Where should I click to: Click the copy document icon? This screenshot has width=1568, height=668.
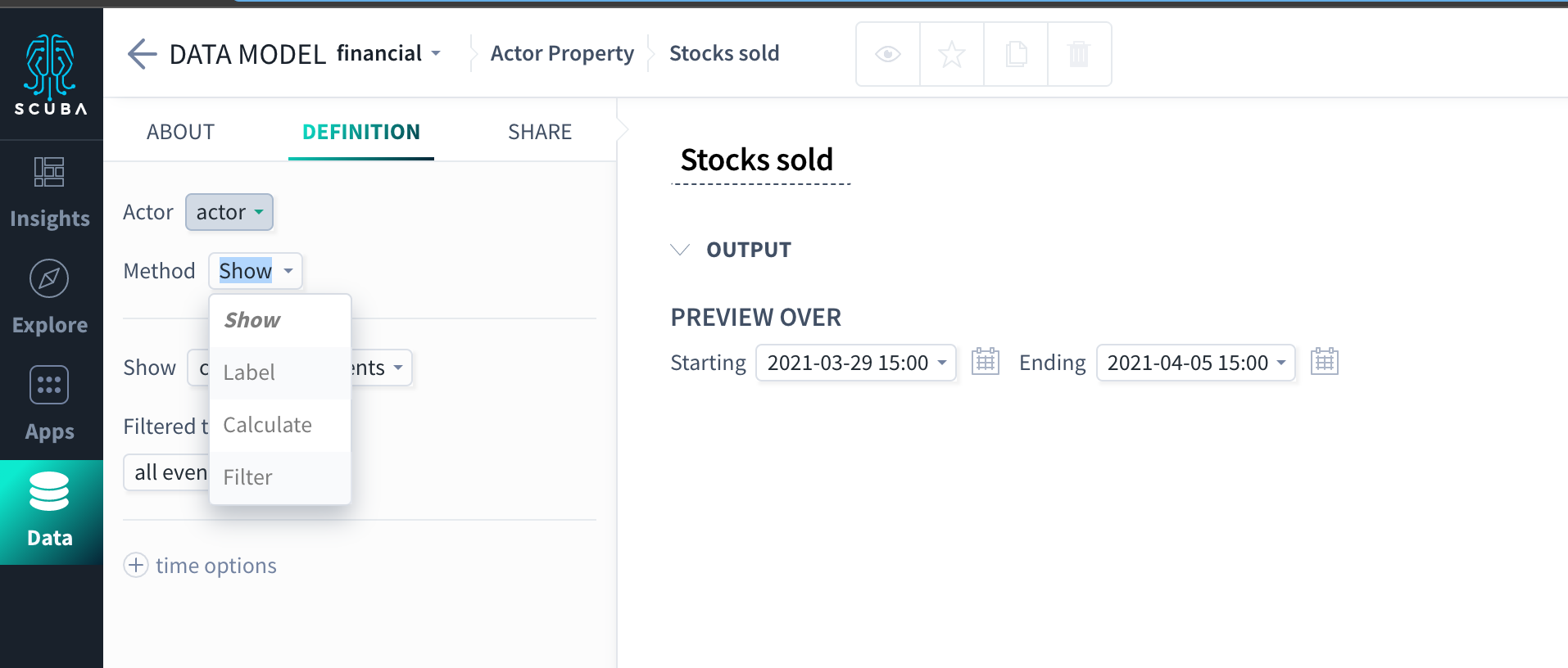[x=1016, y=54]
